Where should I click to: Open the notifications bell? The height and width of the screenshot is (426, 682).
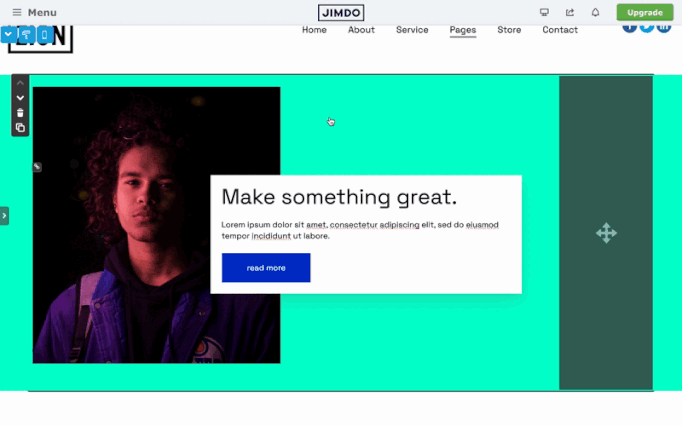pyautogui.click(x=595, y=12)
